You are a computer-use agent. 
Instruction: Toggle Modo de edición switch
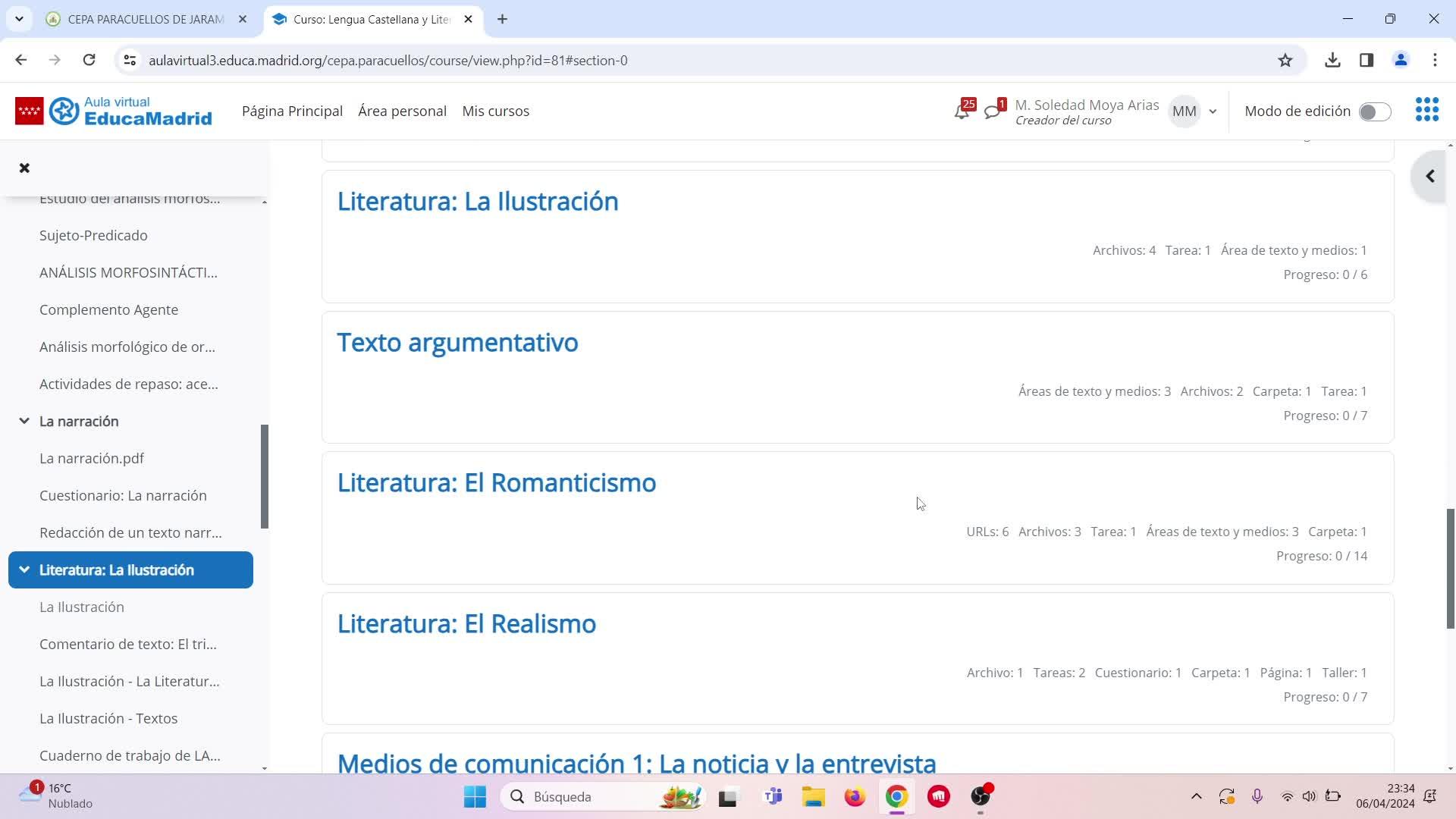(1374, 111)
